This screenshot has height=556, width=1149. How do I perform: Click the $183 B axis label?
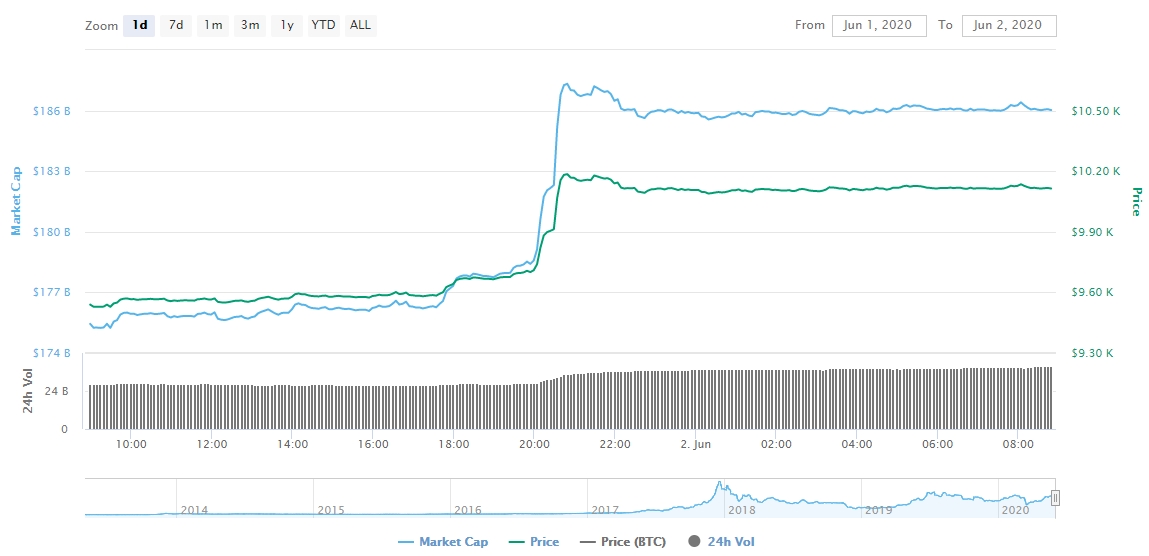pyautogui.click(x=52, y=171)
